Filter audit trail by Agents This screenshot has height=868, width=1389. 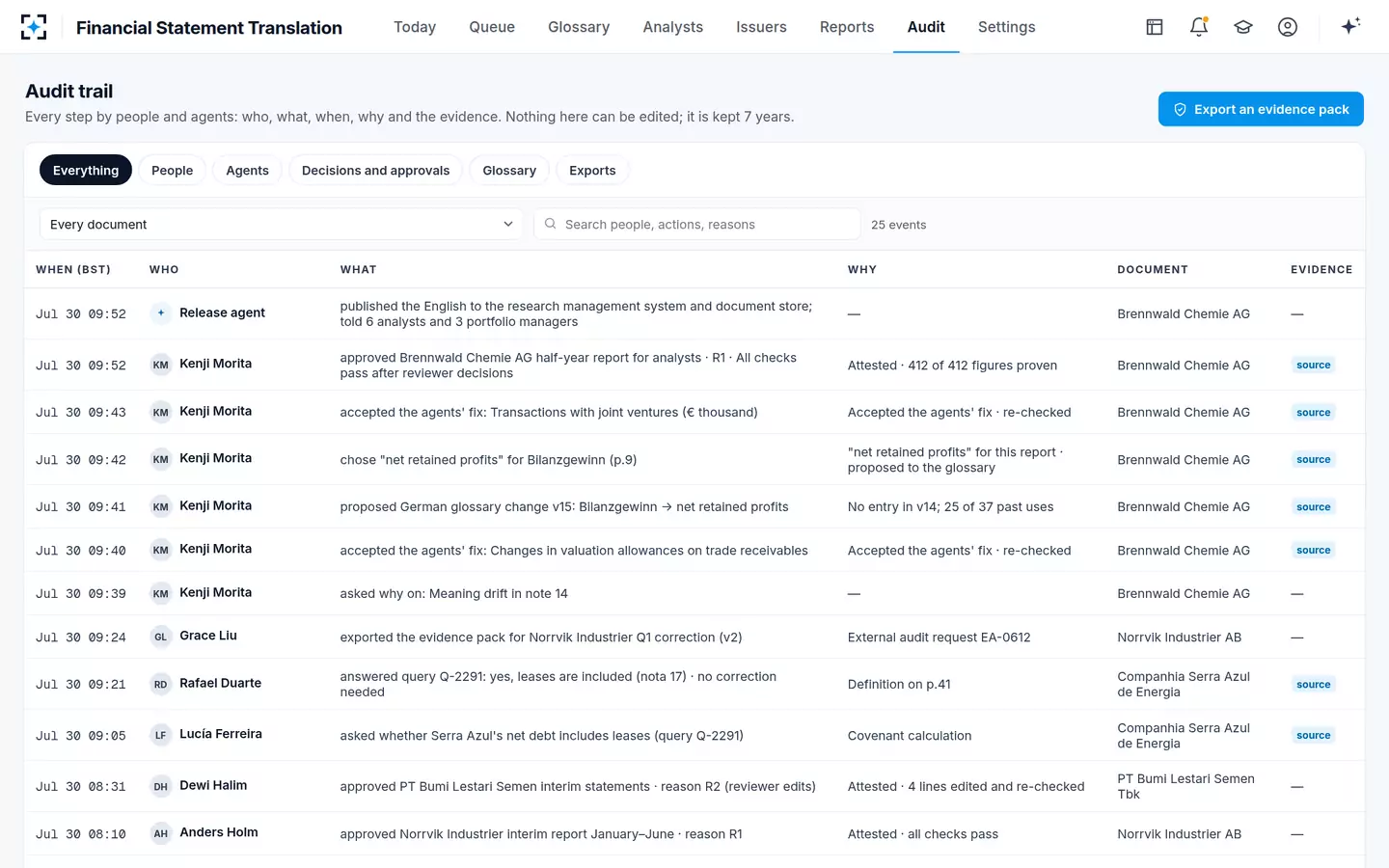point(248,170)
